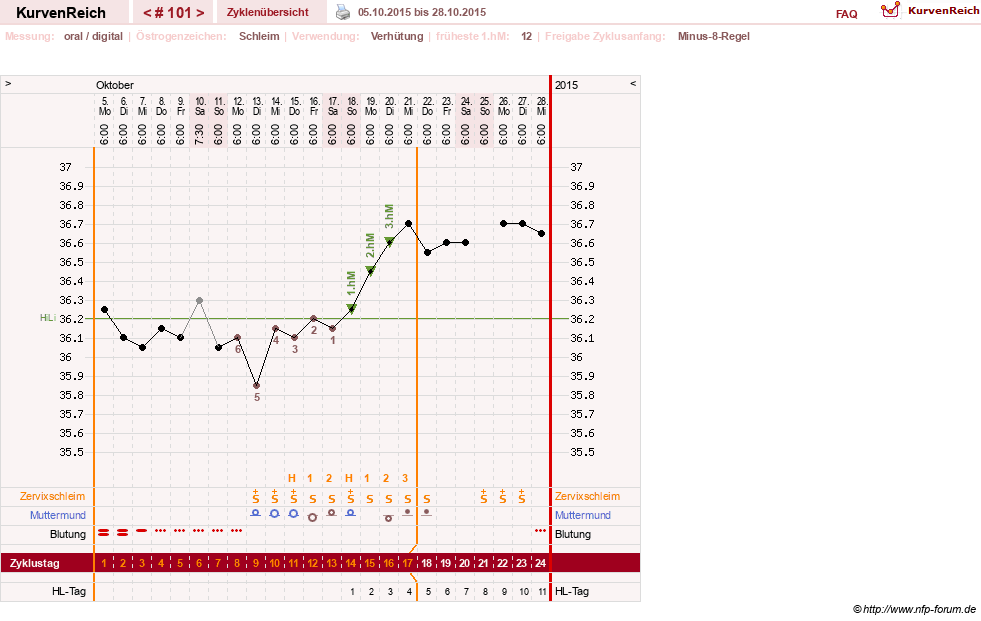Click spotting dots on cycle day 4

tap(161, 530)
